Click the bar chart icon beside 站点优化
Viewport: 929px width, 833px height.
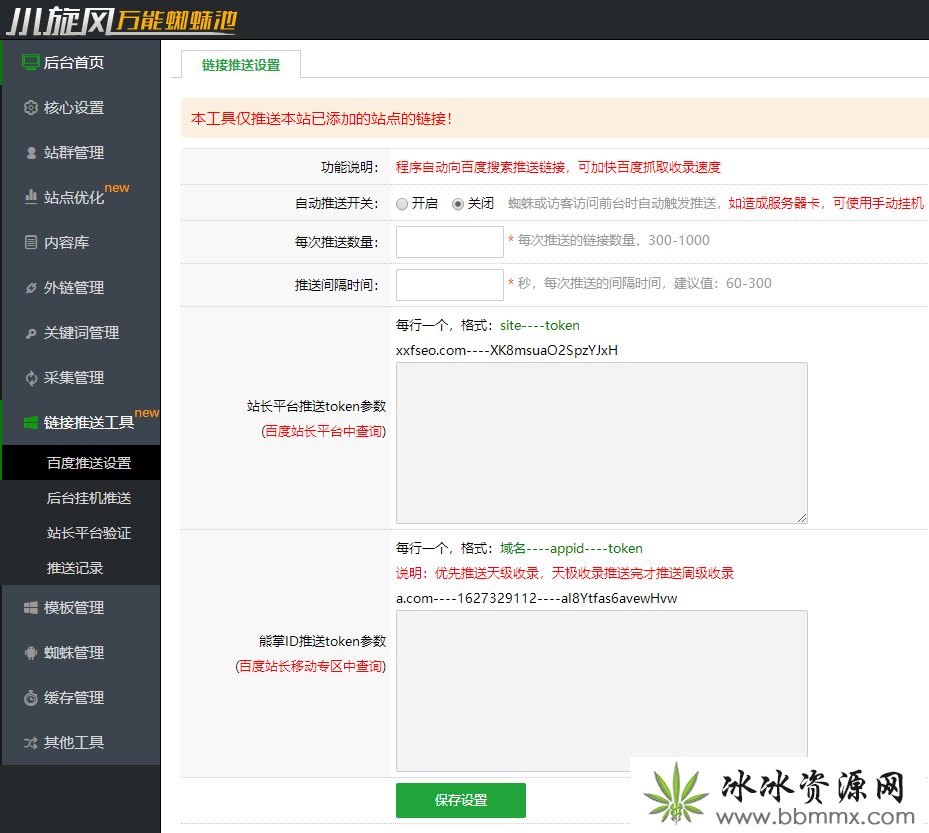tap(31, 197)
